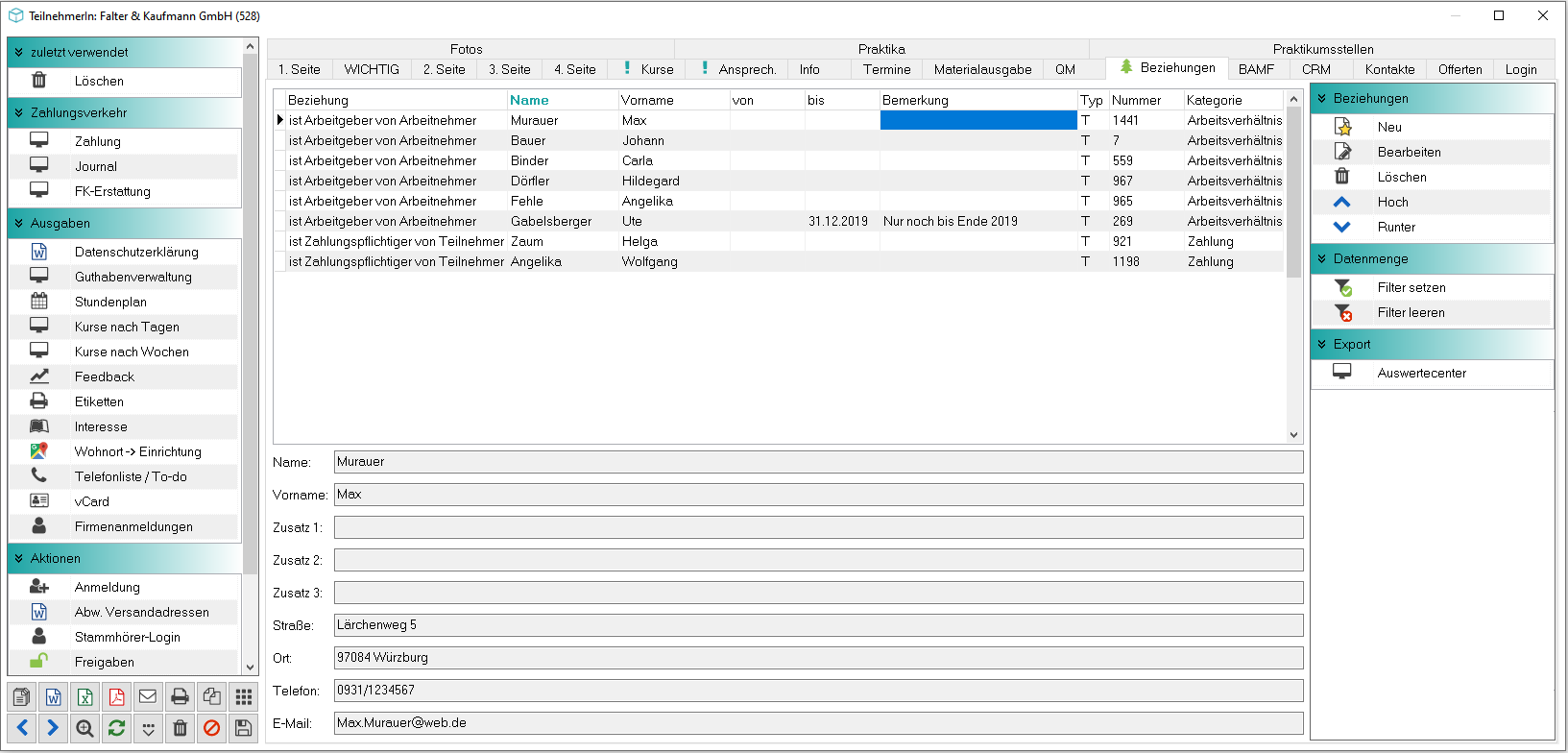This screenshot has width=1568, height=753.
Task: Click the clipboard notes icon in the bottom toolbar
Action: click(x=22, y=697)
